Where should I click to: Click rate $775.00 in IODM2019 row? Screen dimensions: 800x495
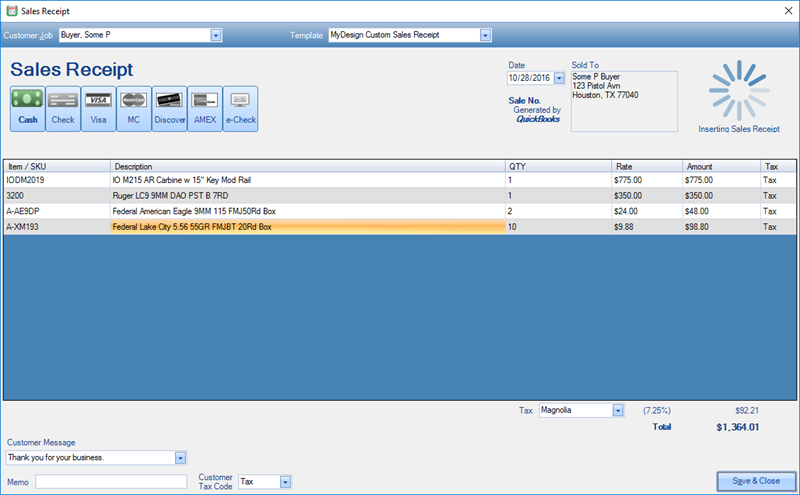647,180
